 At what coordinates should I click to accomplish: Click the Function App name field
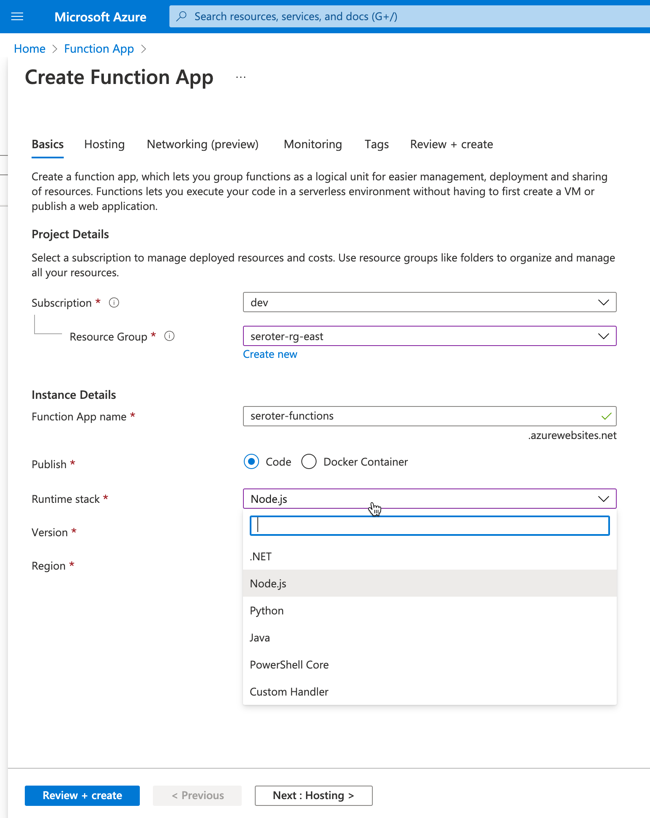click(x=420, y=416)
